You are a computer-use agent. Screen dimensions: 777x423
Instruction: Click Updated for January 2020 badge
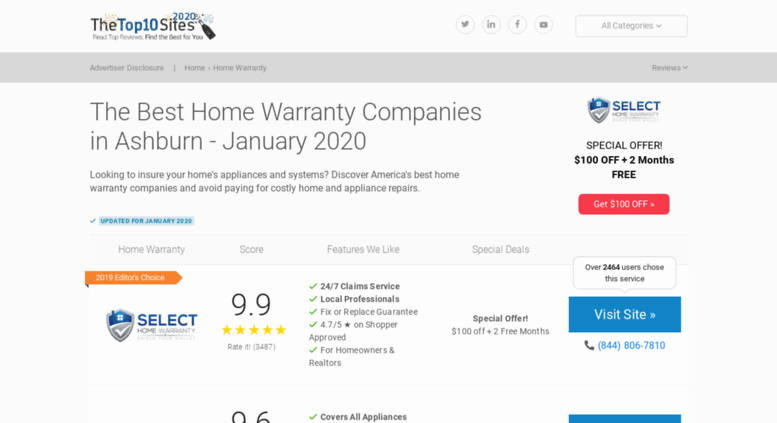pos(146,221)
